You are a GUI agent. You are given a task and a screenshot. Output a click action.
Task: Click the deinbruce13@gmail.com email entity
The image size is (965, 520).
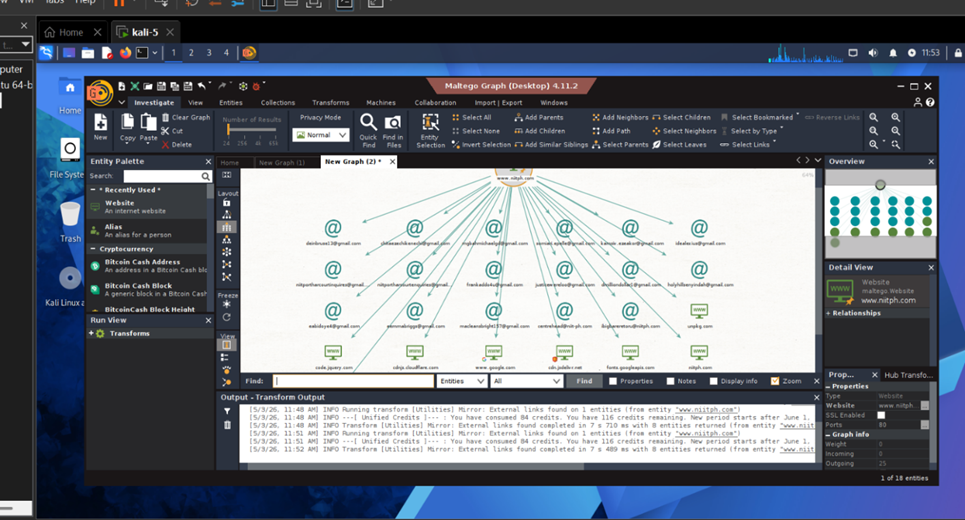333,228
